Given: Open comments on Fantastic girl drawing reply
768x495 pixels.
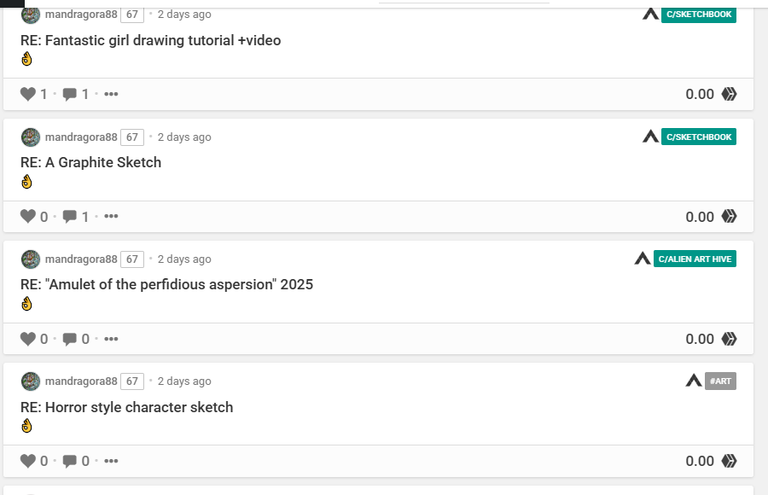Looking at the screenshot, I should tap(70, 94).
